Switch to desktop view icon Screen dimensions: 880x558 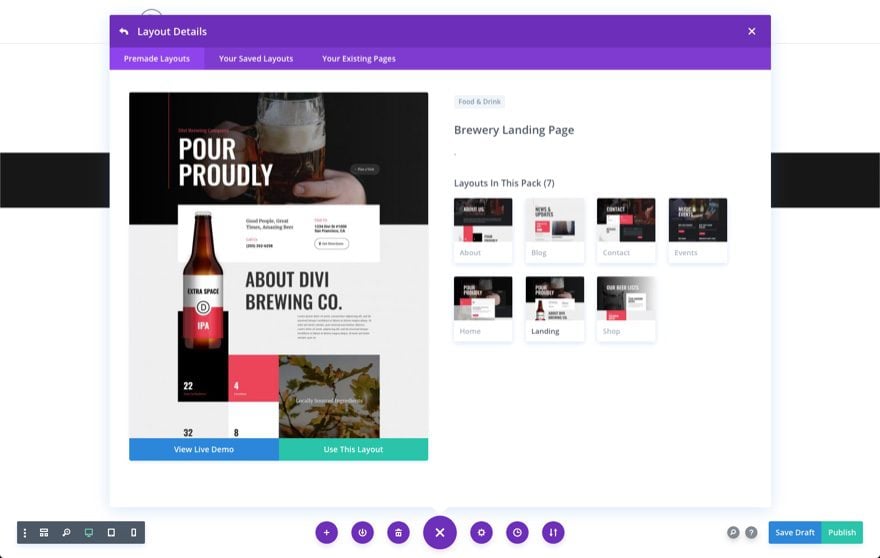pyautogui.click(x=89, y=533)
